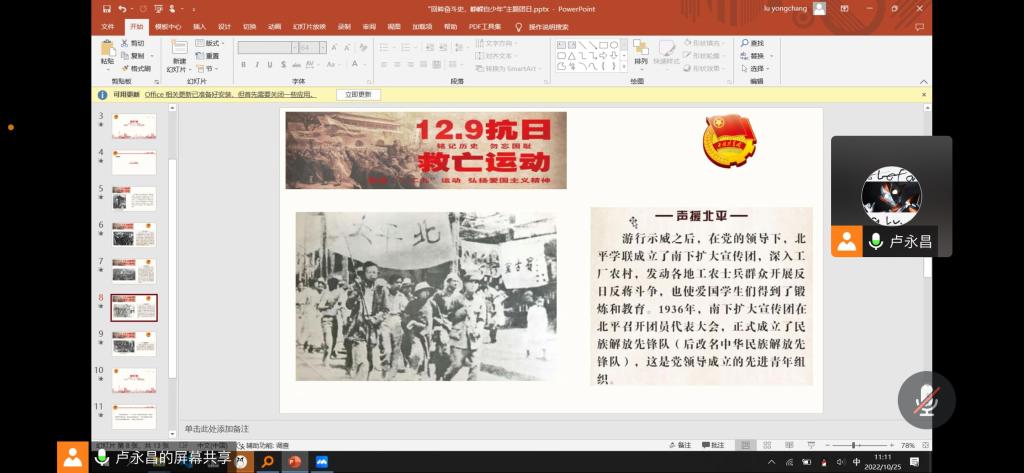Open the Section (节) dropdown
1024x473 pixels.
coord(206,68)
